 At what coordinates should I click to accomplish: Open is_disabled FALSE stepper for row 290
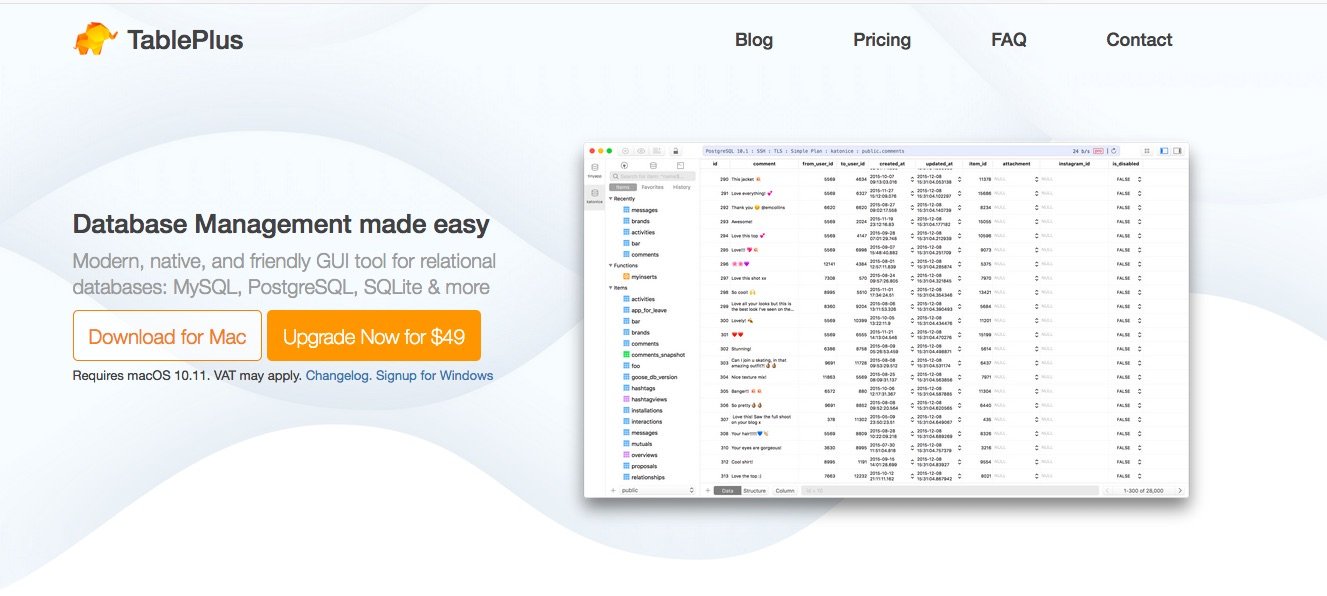[1139, 179]
